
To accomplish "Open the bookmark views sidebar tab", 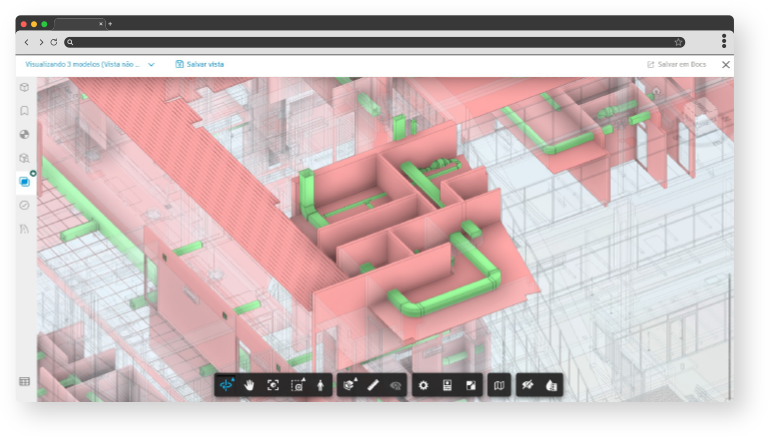I will [x=24, y=110].
